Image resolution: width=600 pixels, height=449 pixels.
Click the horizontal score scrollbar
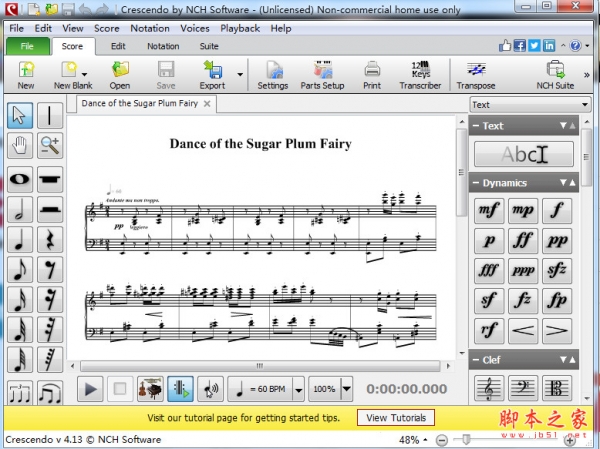260,366
